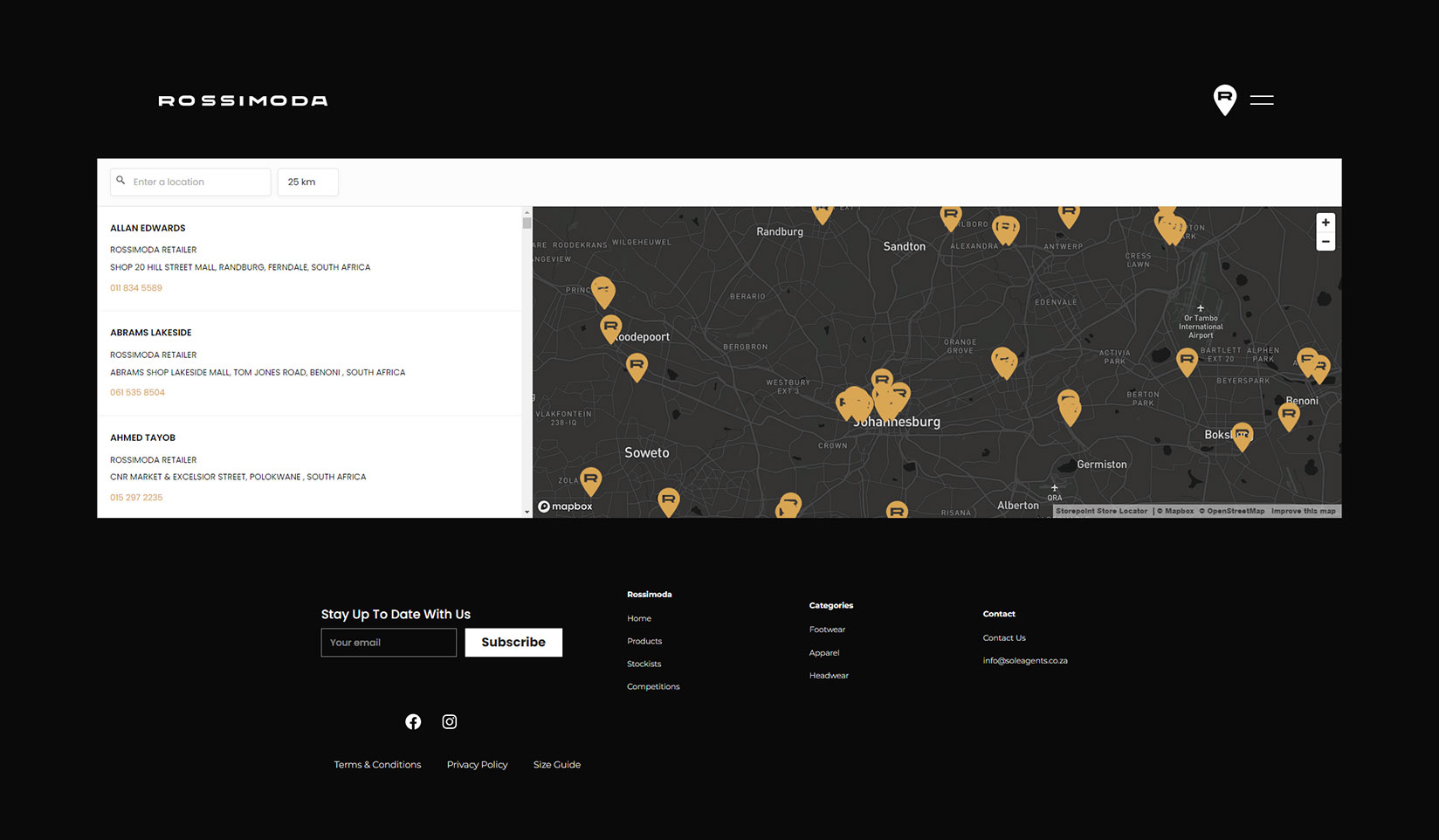Open the Privacy Policy link
Image resolution: width=1439 pixels, height=840 pixels.
(x=477, y=765)
